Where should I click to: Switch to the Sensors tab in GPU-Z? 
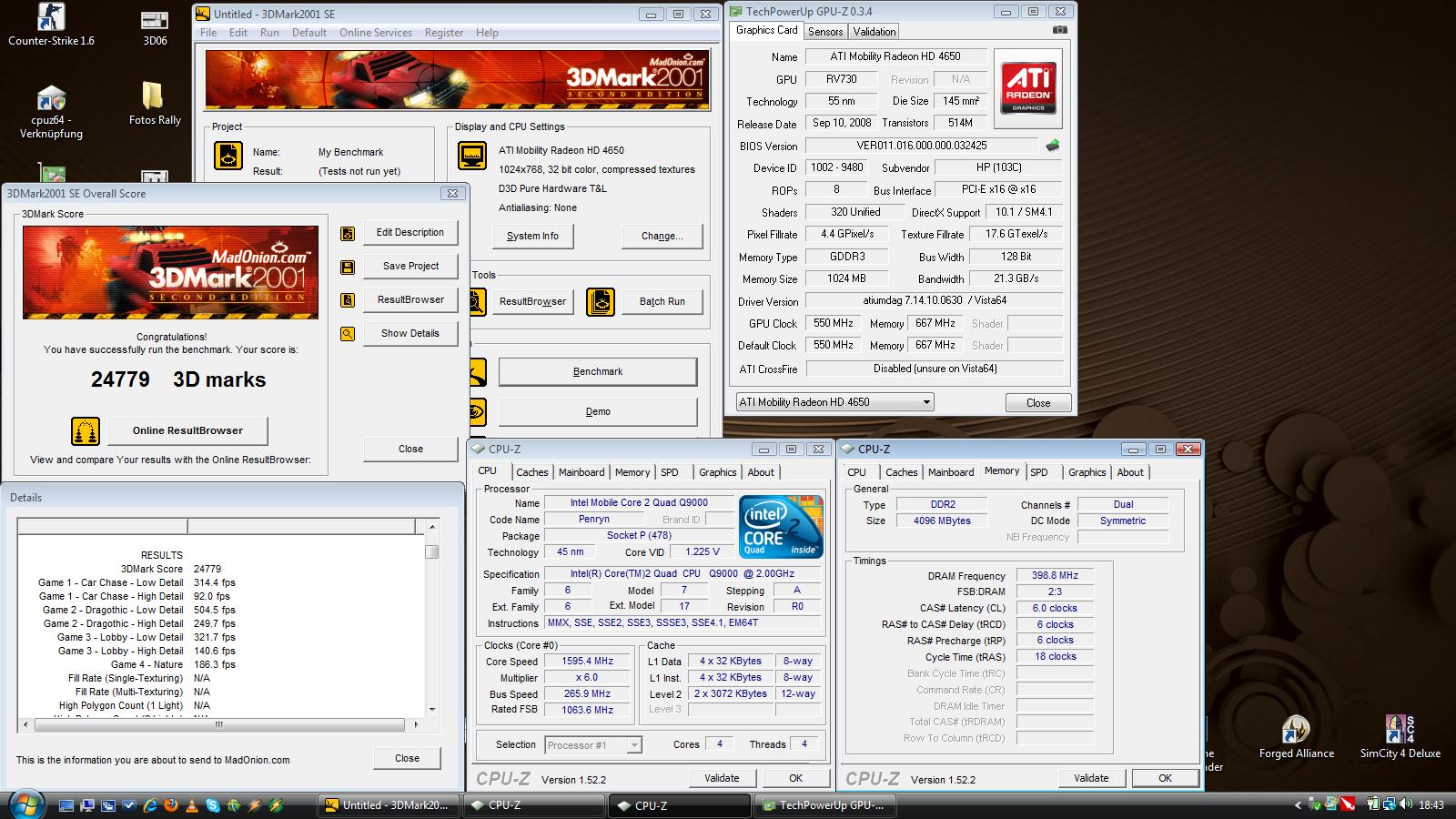pyautogui.click(x=825, y=32)
